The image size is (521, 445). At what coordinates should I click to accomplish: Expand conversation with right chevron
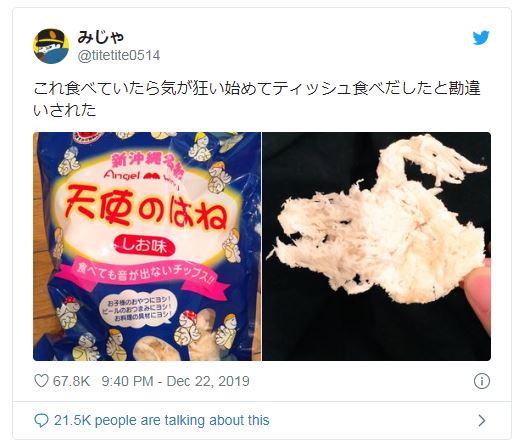click(x=482, y=421)
